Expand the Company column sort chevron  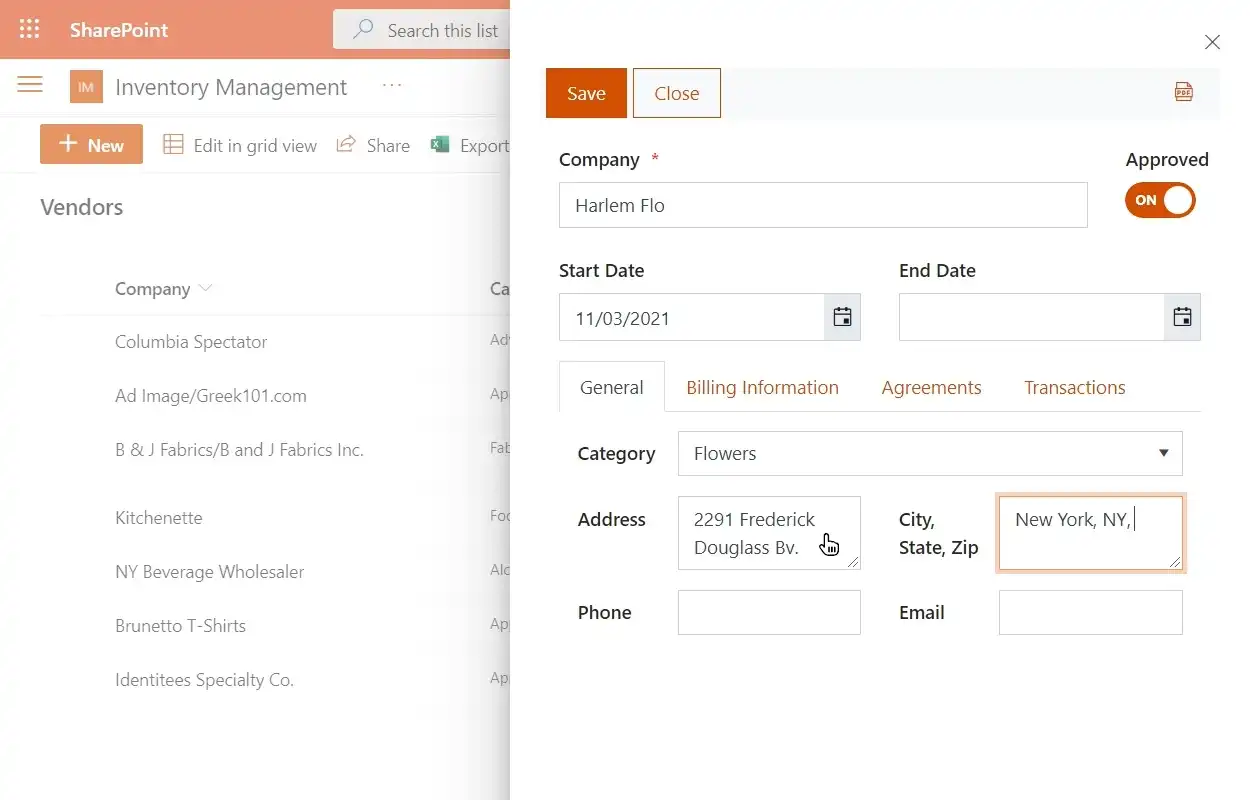(x=206, y=288)
